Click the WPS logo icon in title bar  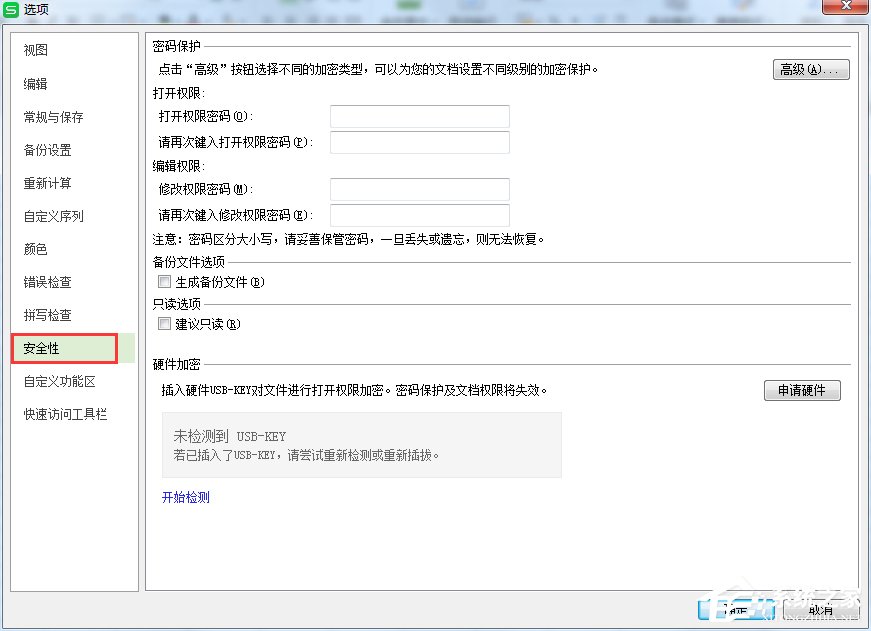tap(12, 7)
